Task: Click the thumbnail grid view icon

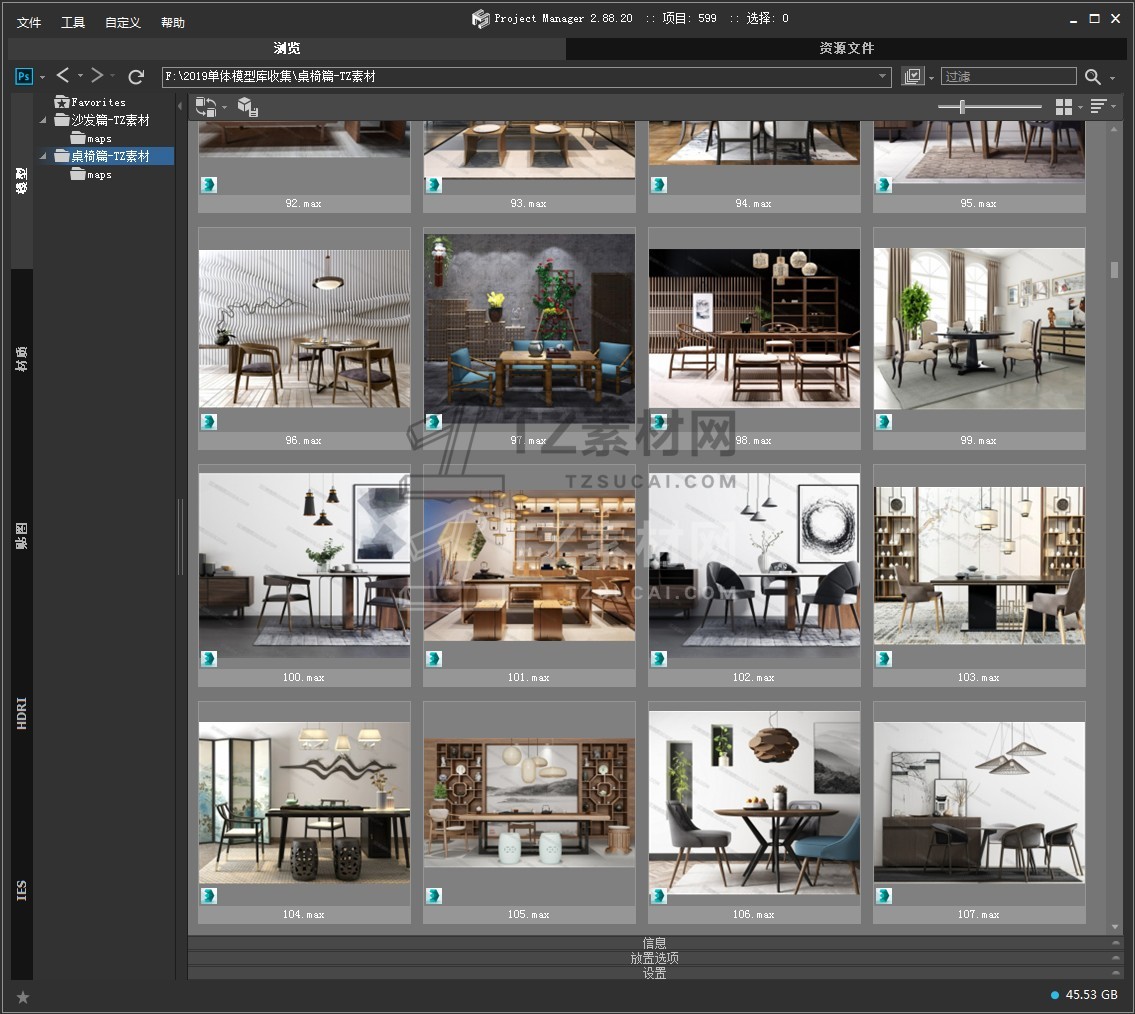Action: coord(1064,106)
